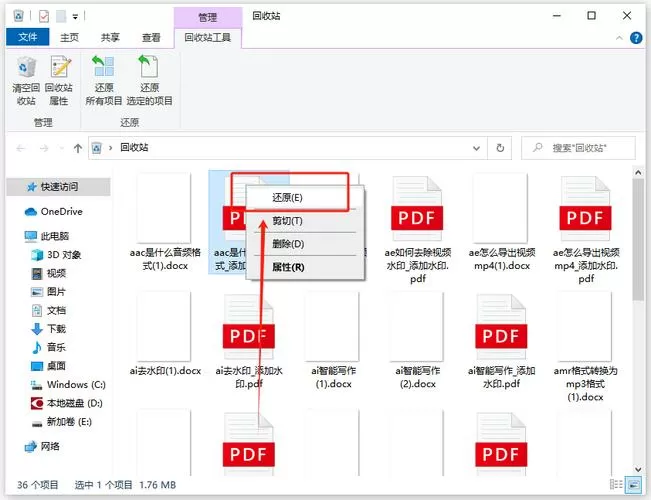Select OneDrive in the navigation pane
651x500 pixels.
[x=54, y=212]
